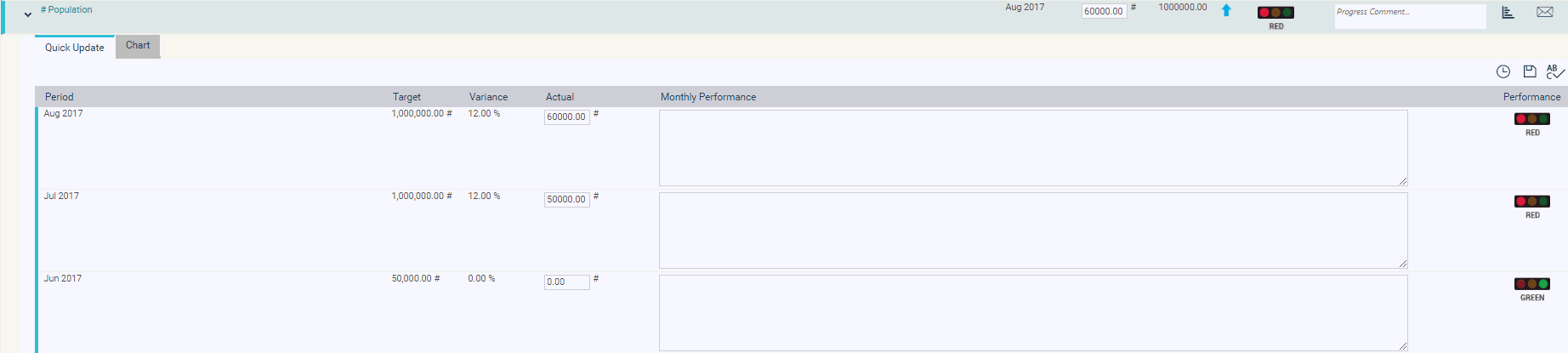
Task: Click the save floppy disk icon
Action: 1530,71
